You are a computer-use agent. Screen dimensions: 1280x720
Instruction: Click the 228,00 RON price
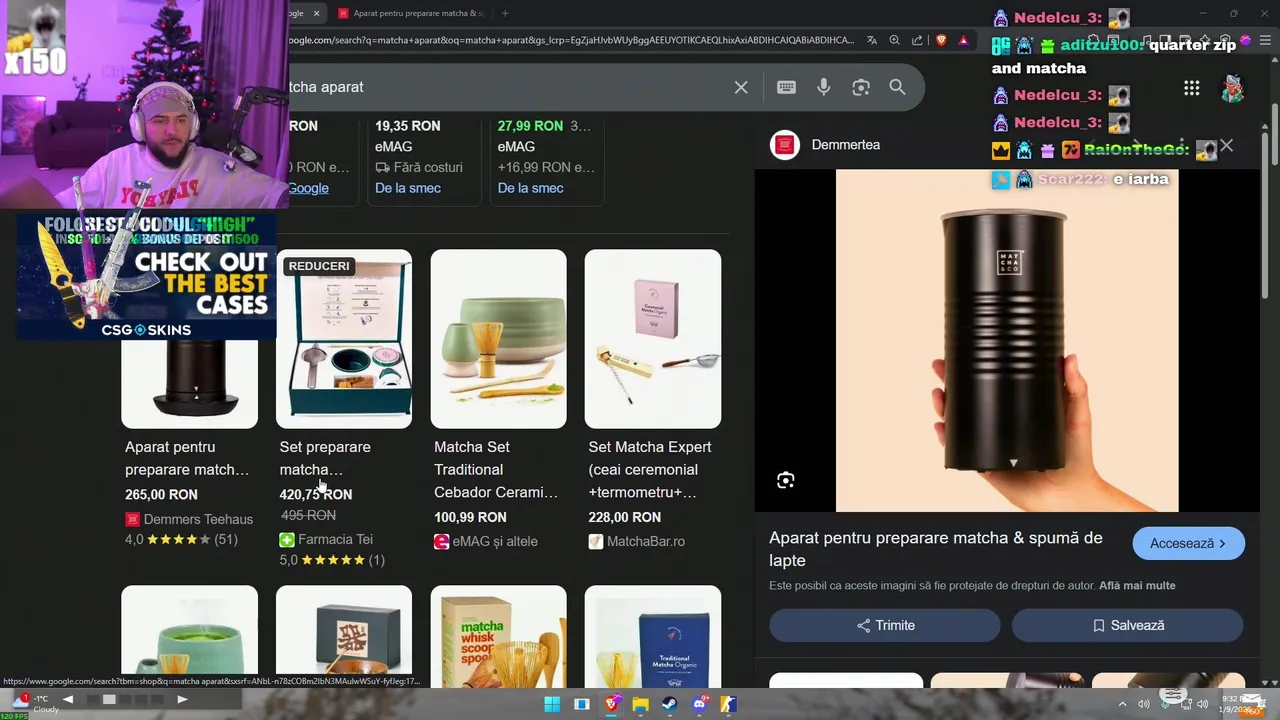[x=624, y=517]
